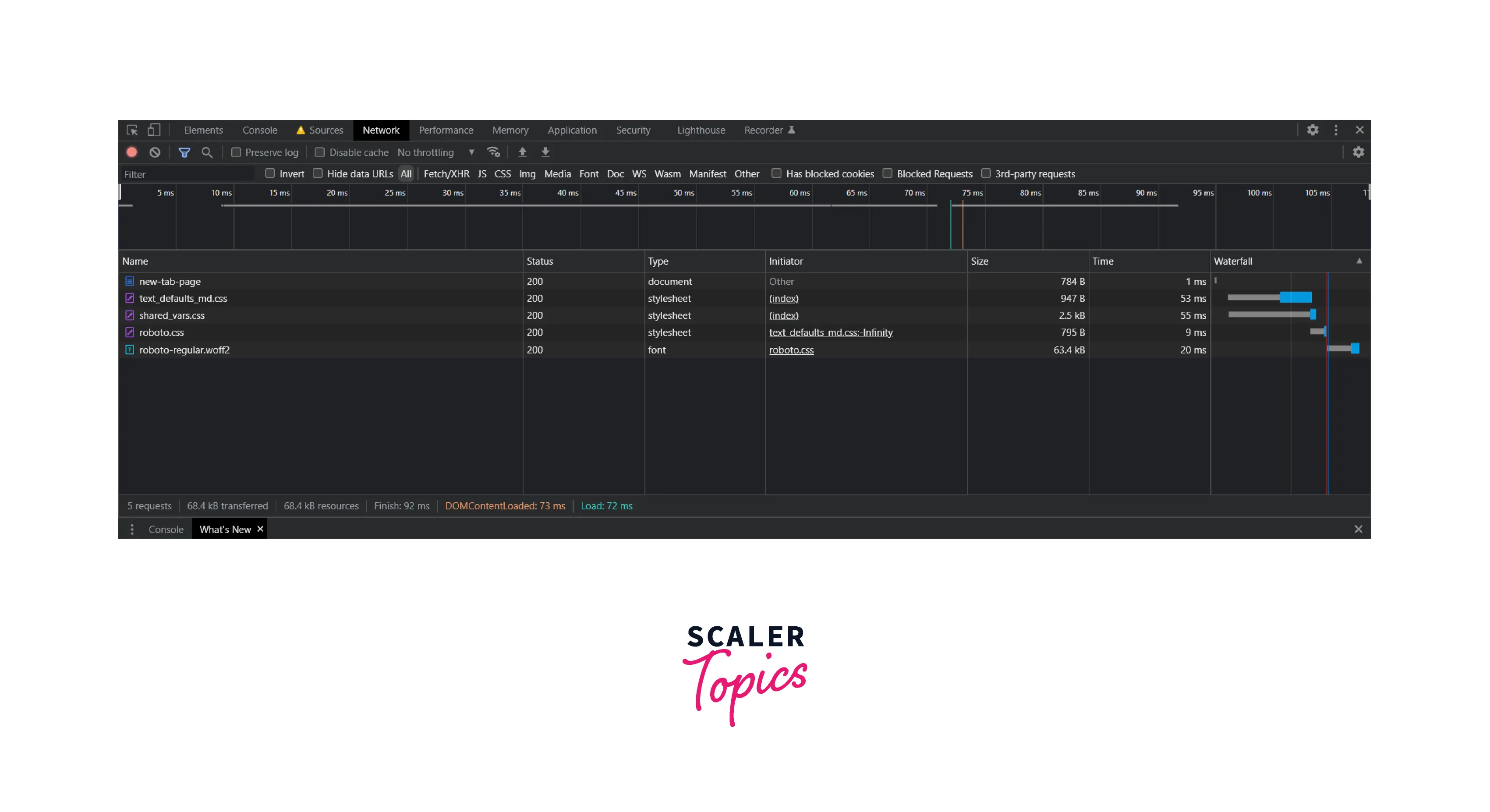Viewport: 1490px width, 812px height.
Task: Check 3rd-party requests checkbox
Action: coord(986,173)
